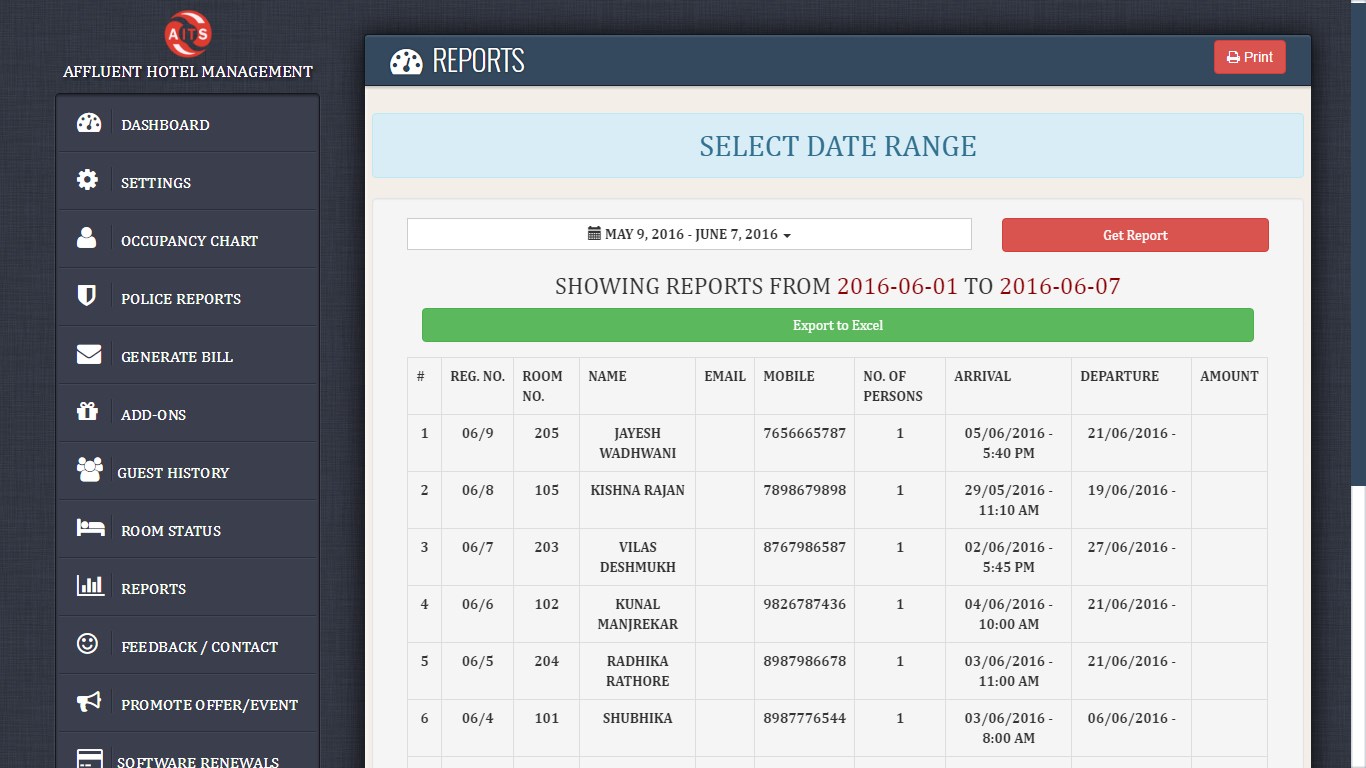Screen dimensions: 1366x768
Task: Click the Occupancy Chart person icon
Action: 87,238
